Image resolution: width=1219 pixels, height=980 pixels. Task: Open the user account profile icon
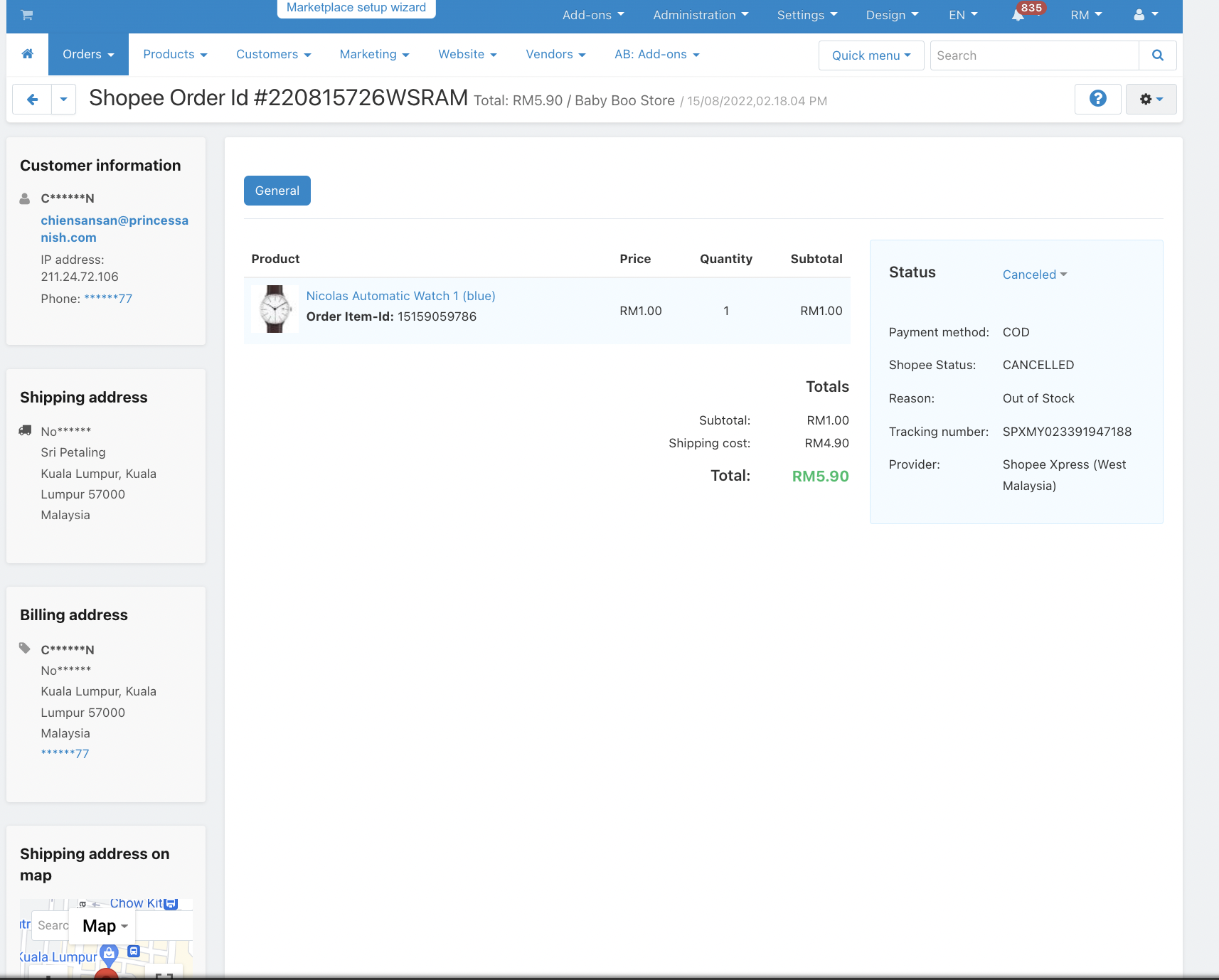click(x=1146, y=15)
